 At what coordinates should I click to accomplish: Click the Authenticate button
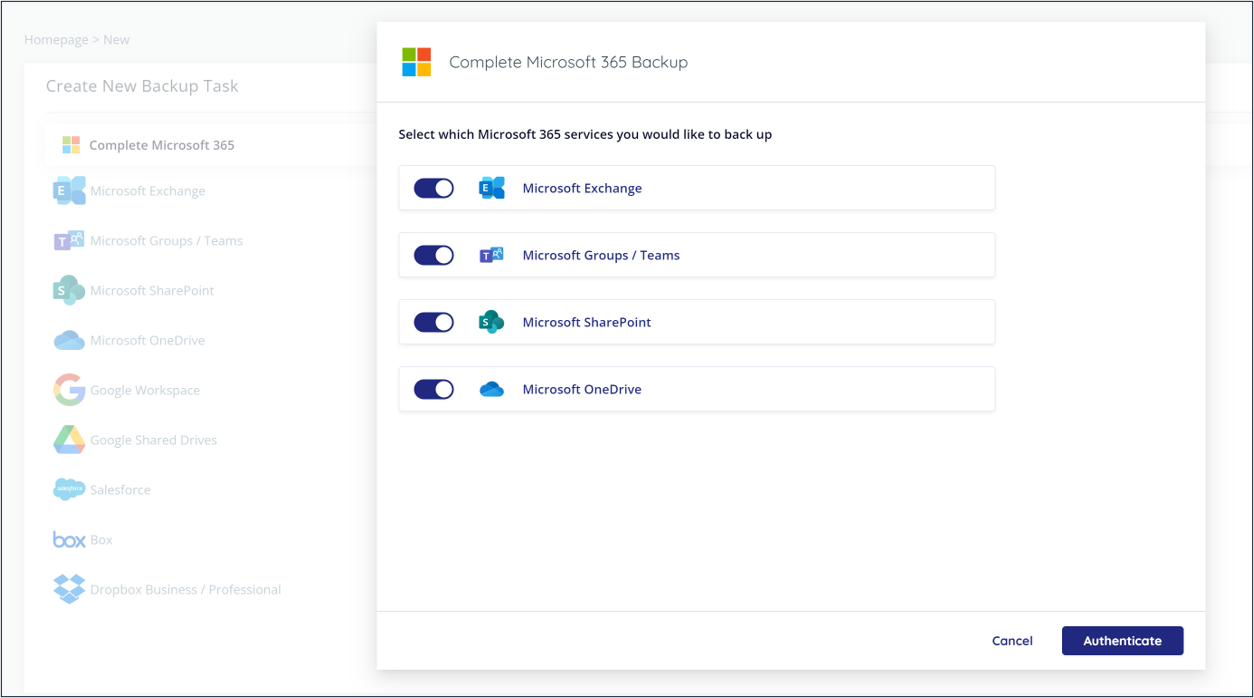click(1122, 641)
